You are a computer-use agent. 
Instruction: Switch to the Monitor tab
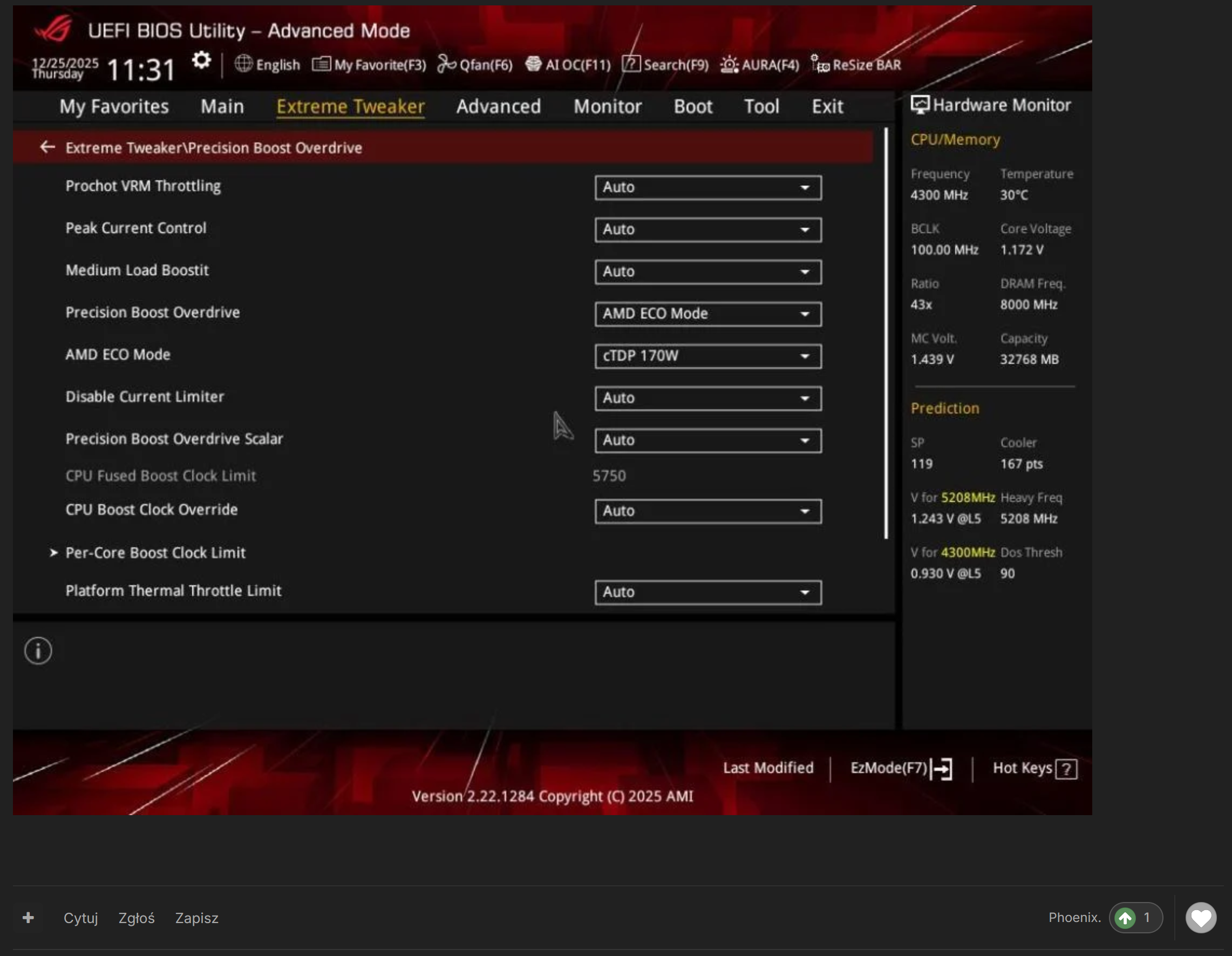coord(608,107)
